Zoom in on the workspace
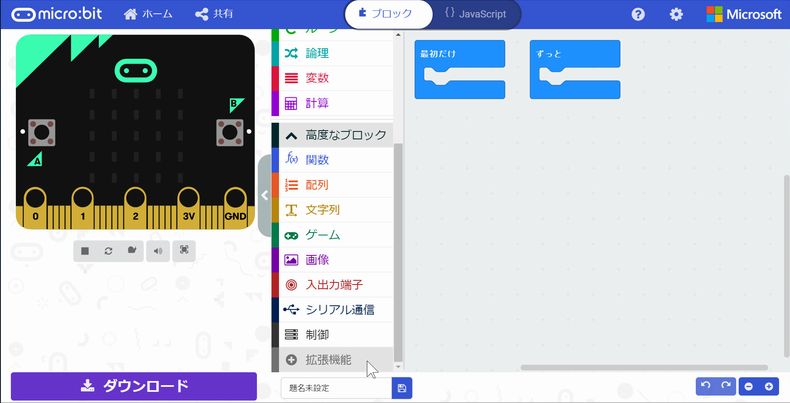Image resolution: width=790 pixels, height=403 pixels. tap(769, 386)
